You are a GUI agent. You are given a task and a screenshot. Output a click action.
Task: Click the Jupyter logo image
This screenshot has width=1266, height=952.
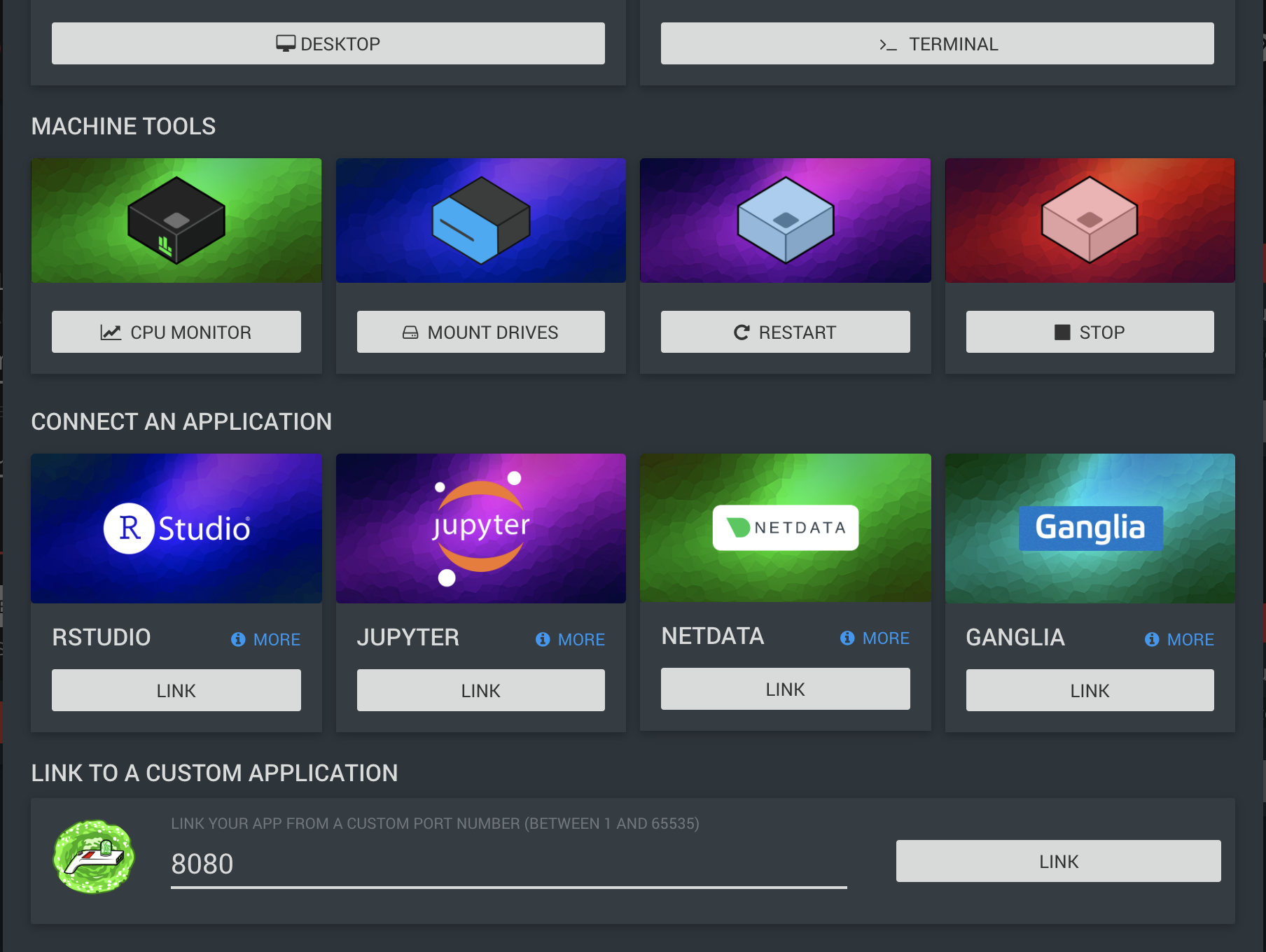[481, 528]
